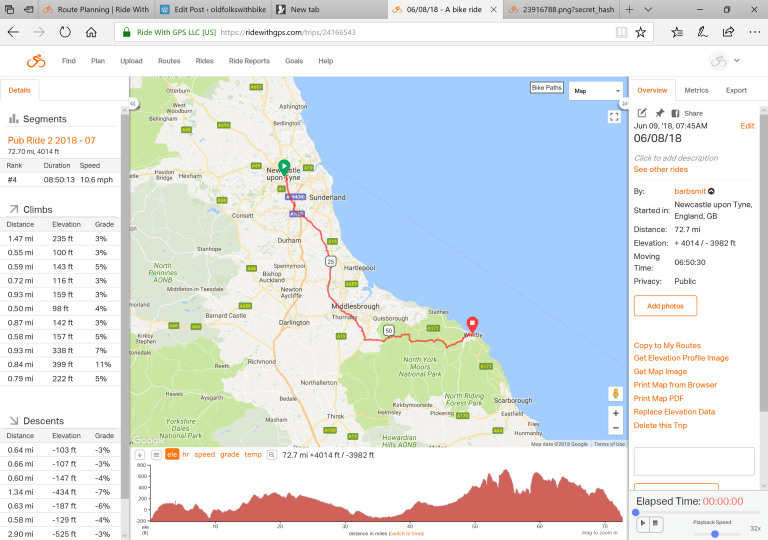Refresh the browser page

coord(65,32)
